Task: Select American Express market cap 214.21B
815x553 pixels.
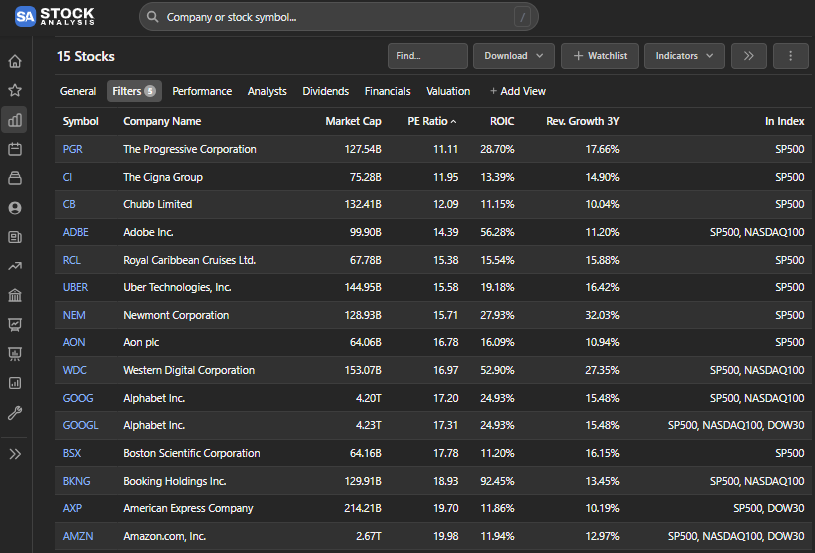Action: click(363, 508)
